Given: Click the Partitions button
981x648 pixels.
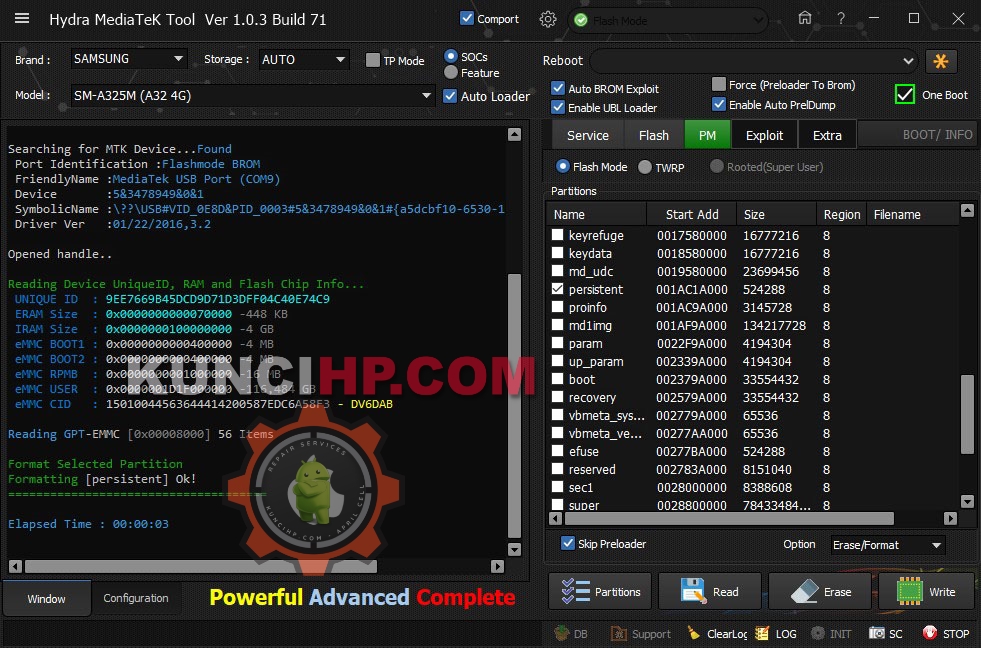Looking at the screenshot, I should tap(600, 591).
